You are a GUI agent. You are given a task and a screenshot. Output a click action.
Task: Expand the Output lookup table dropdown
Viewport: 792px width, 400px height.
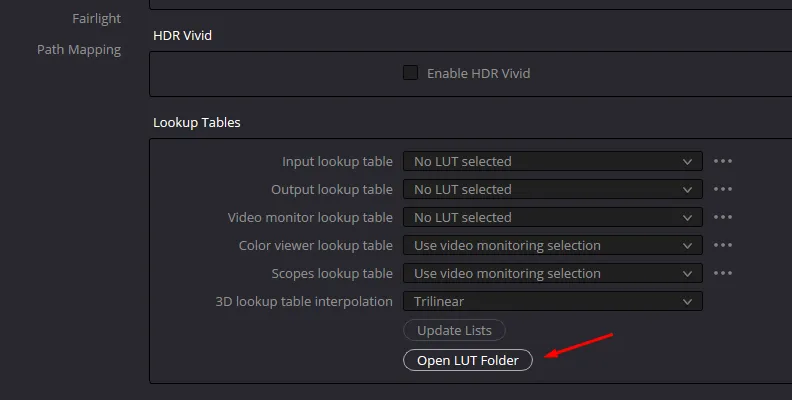[x=553, y=189]
